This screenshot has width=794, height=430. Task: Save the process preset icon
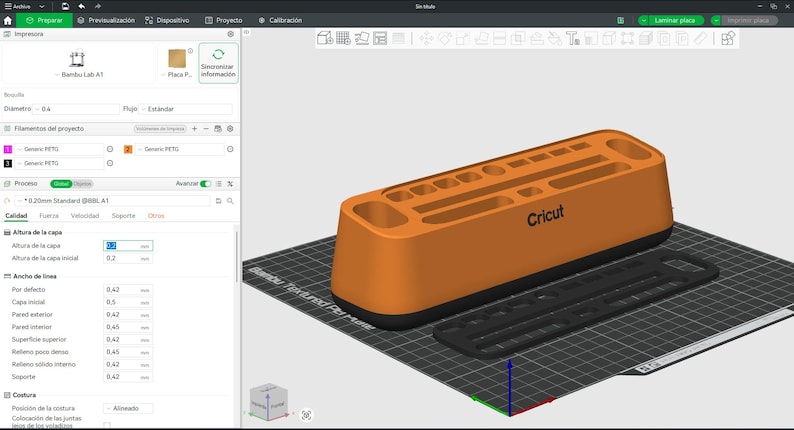218,201
